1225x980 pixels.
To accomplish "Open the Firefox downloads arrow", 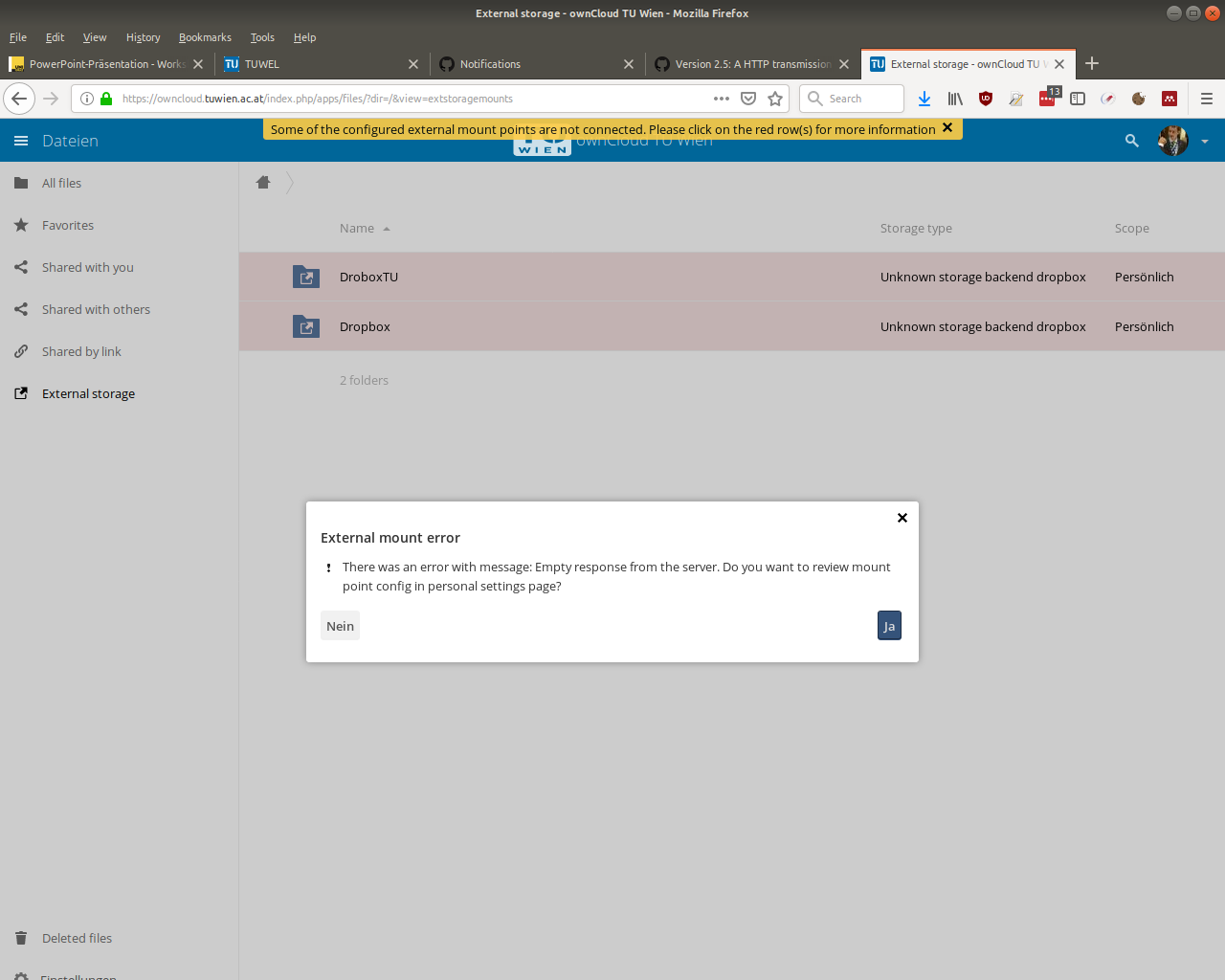I will tap(924, 99).
